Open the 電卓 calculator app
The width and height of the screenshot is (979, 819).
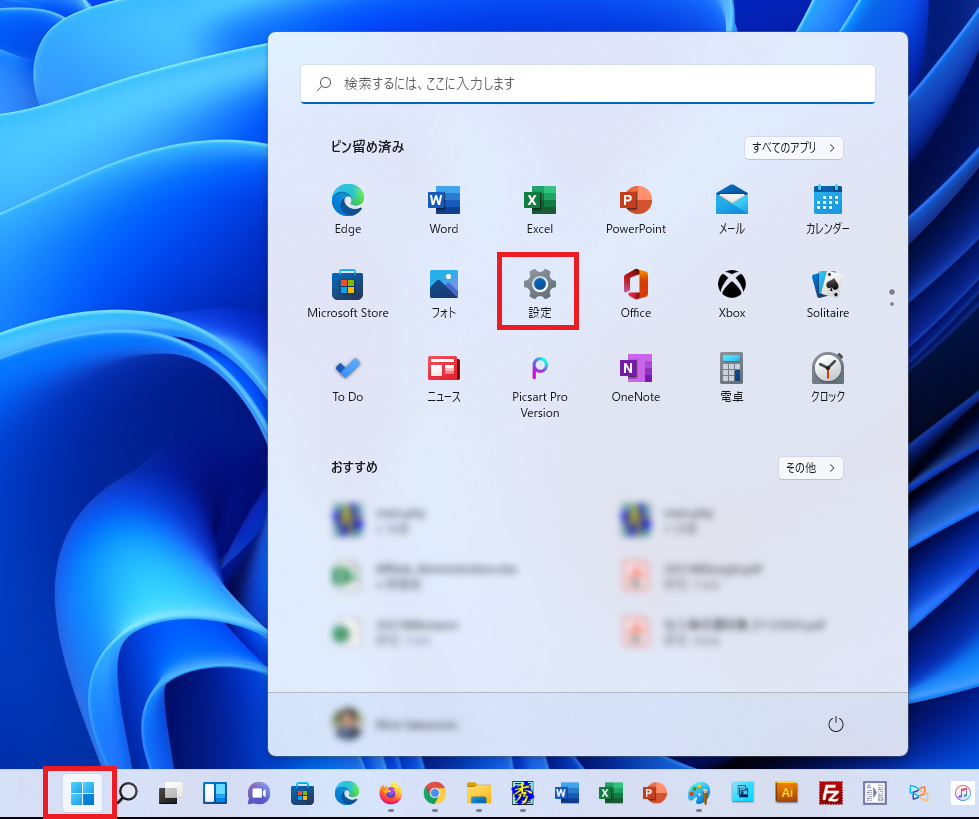(x=732, y=378)
